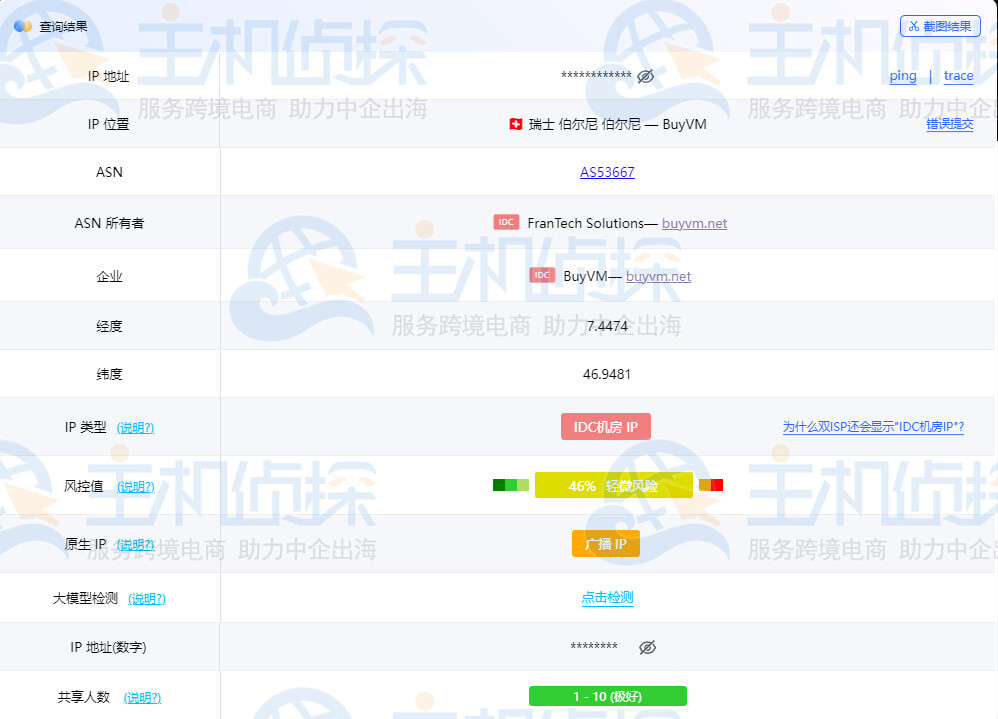The height and width of the screenshot is (719, 998).
Task: Click the scissors icon on 截图结果 button
Action: [x=916, y=26]
